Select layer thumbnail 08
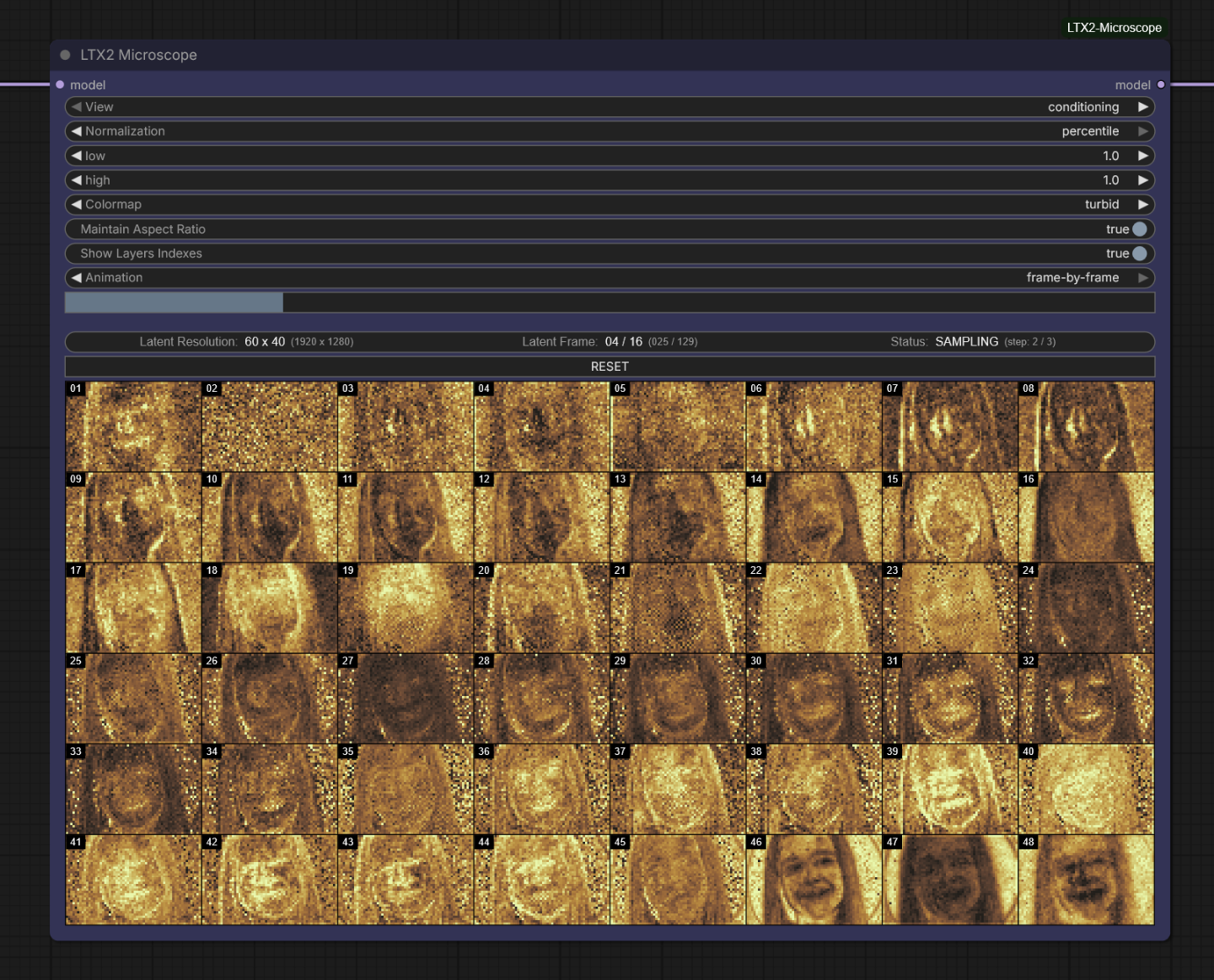This screenshot has width=1214, height=980. 1086,426
